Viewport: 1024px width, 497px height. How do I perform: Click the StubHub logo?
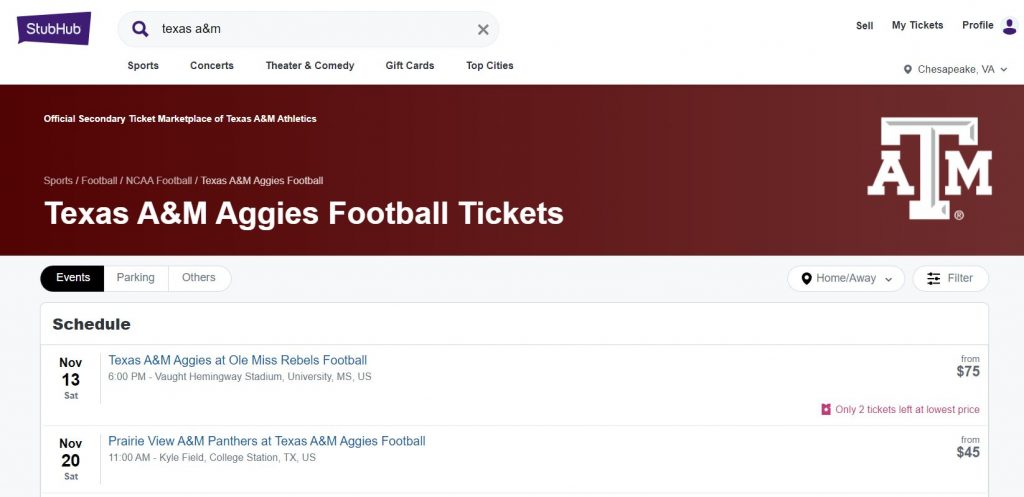point(54,29)
